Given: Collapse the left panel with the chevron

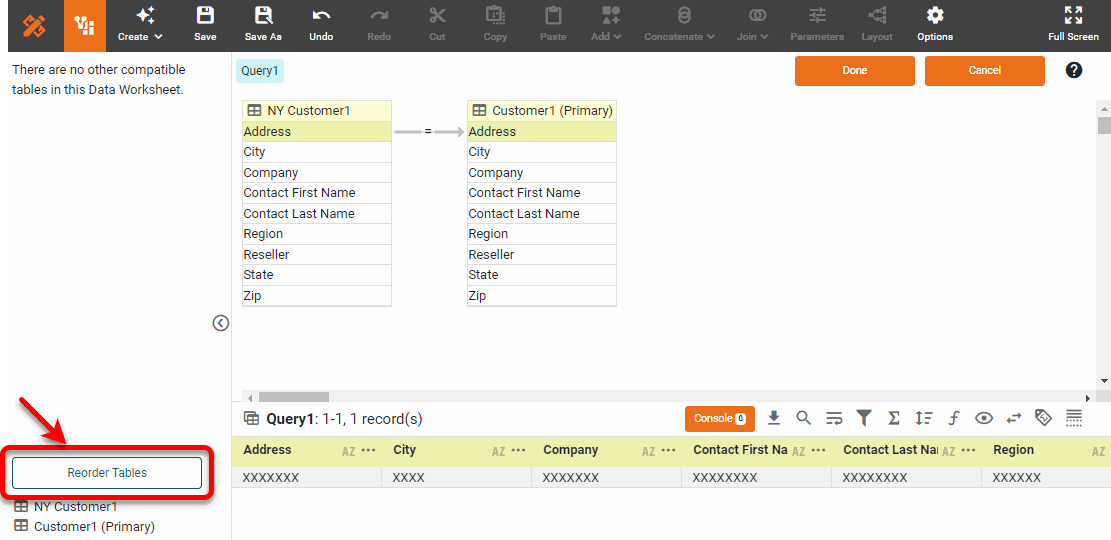Looking at the screenshot, I should coord(221,323).
